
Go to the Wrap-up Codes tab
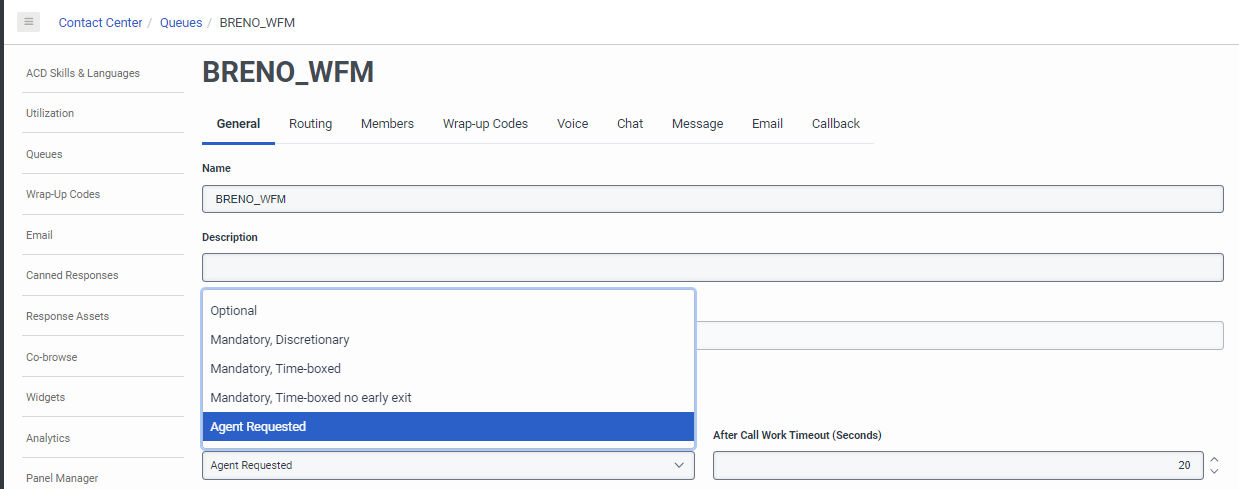[x=485, y=124]
